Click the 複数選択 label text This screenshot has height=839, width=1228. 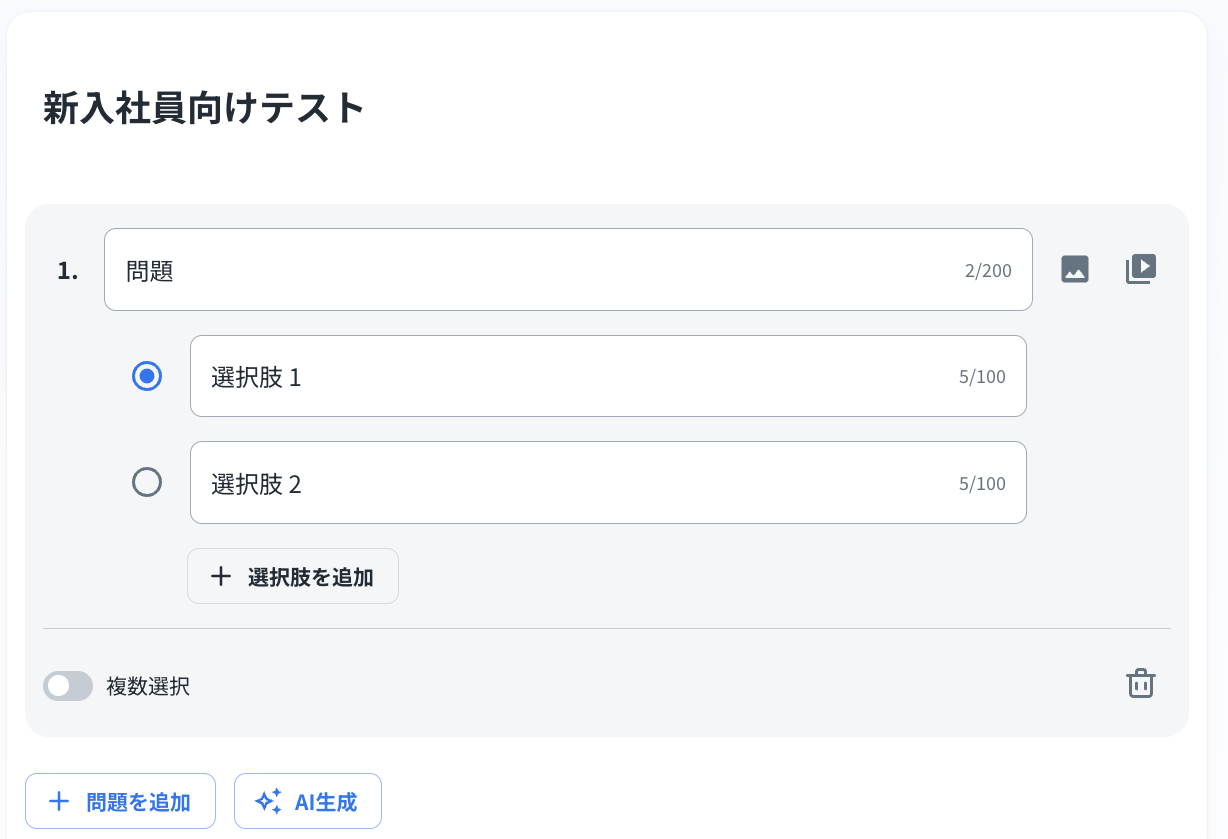(148, 686)
